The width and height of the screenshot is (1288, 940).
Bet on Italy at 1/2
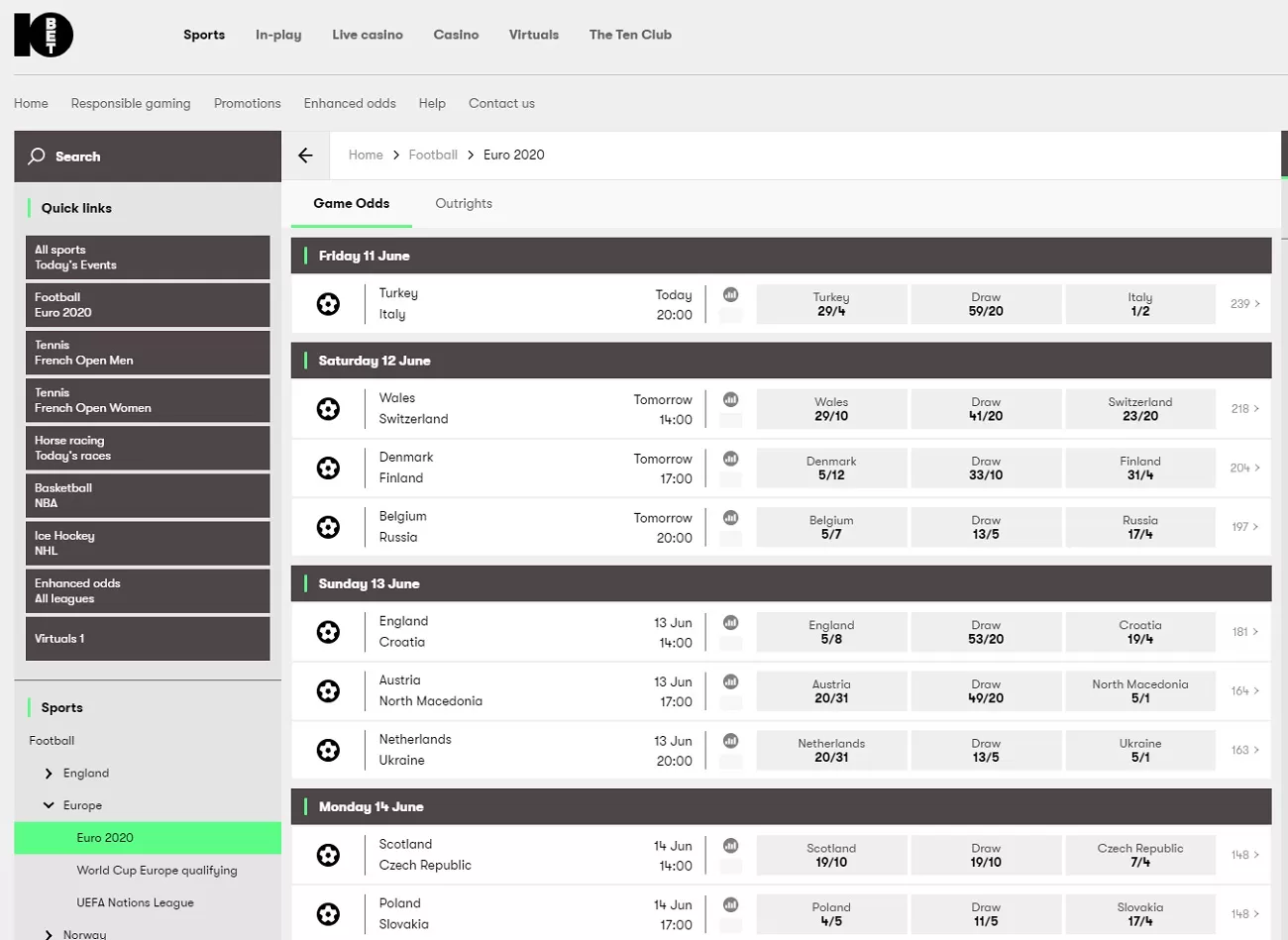tap(1140, 304)
